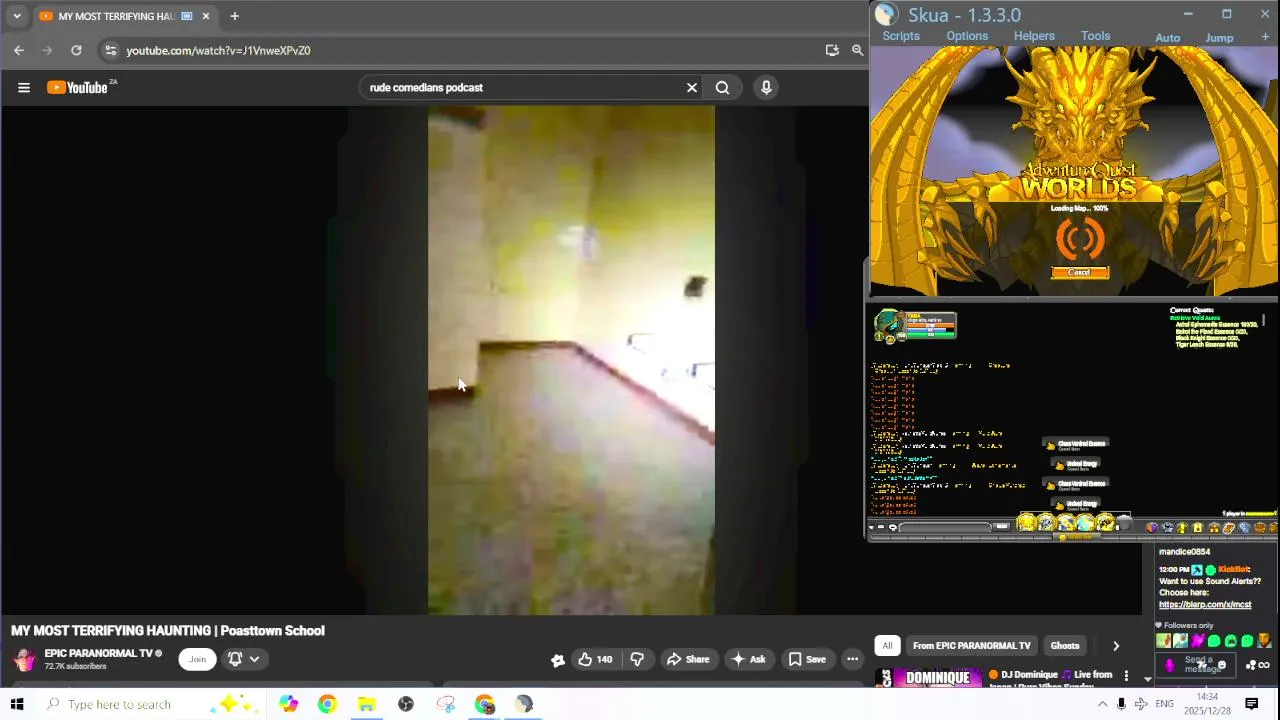Screen dimensions: 1280x720
Task: Expand the AQW chat channel arrow
Action: (x=871, y=527)
